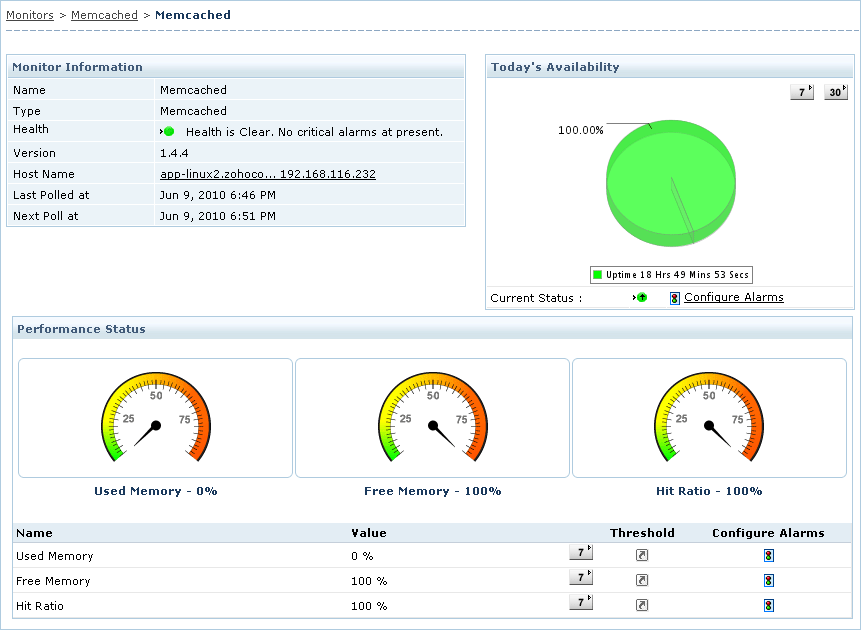
Task: Click version value '1.4.4'
Action: [x=174, y=153]
